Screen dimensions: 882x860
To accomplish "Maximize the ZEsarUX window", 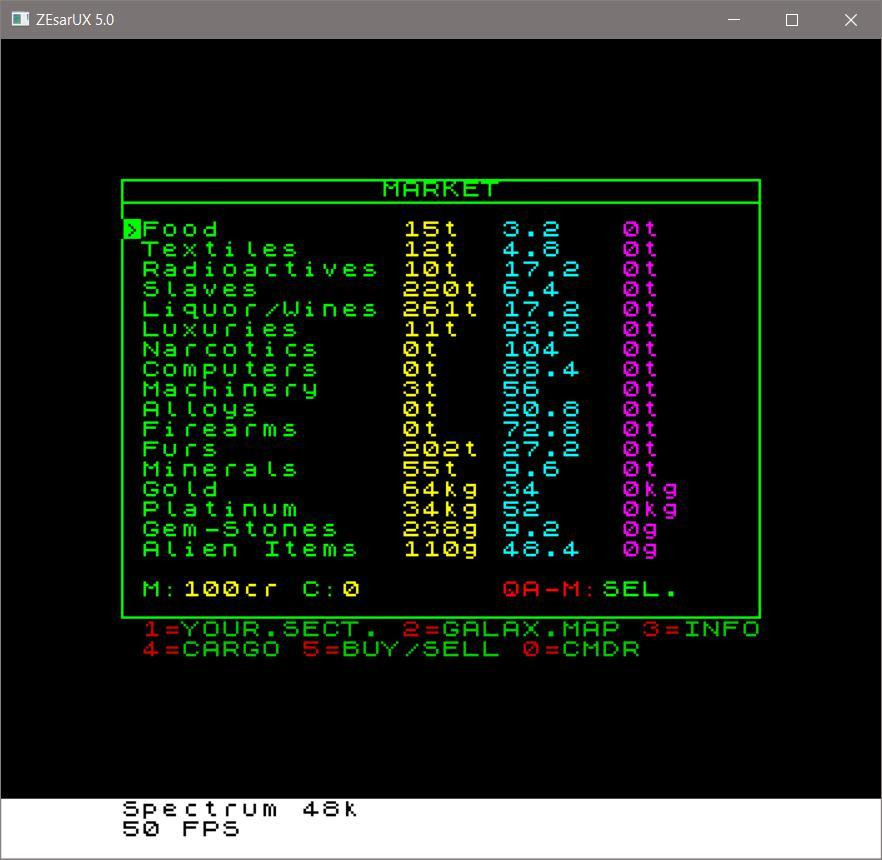I will click(x=792, y=20).
